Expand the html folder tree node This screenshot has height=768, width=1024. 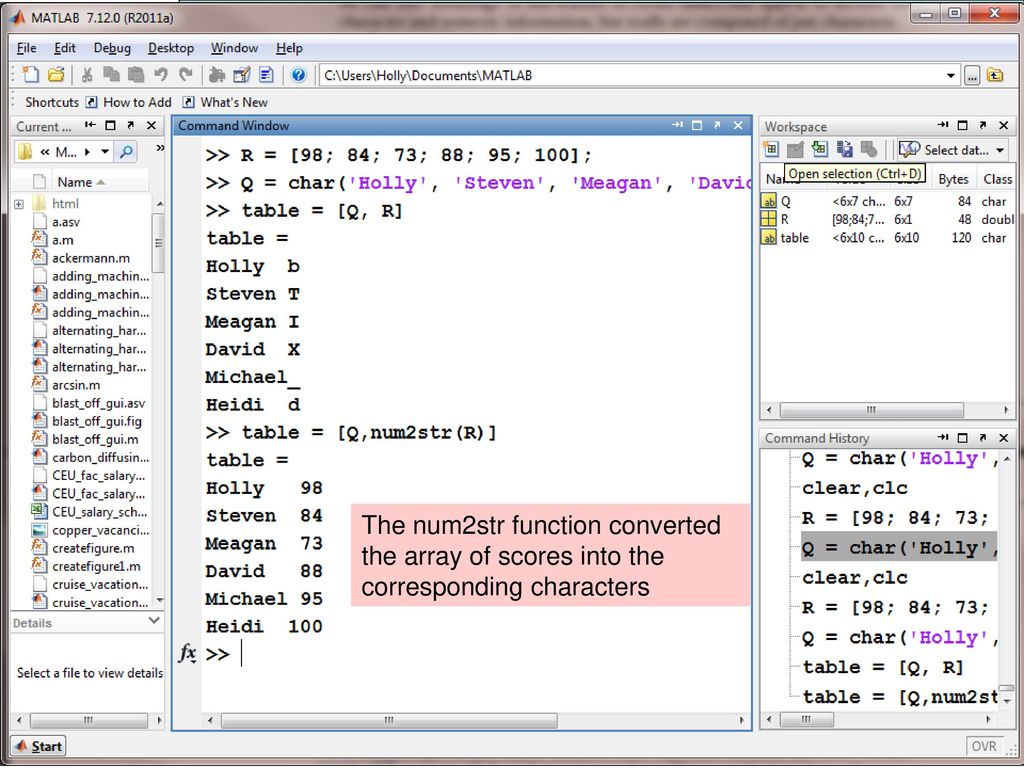pos(19,204)
